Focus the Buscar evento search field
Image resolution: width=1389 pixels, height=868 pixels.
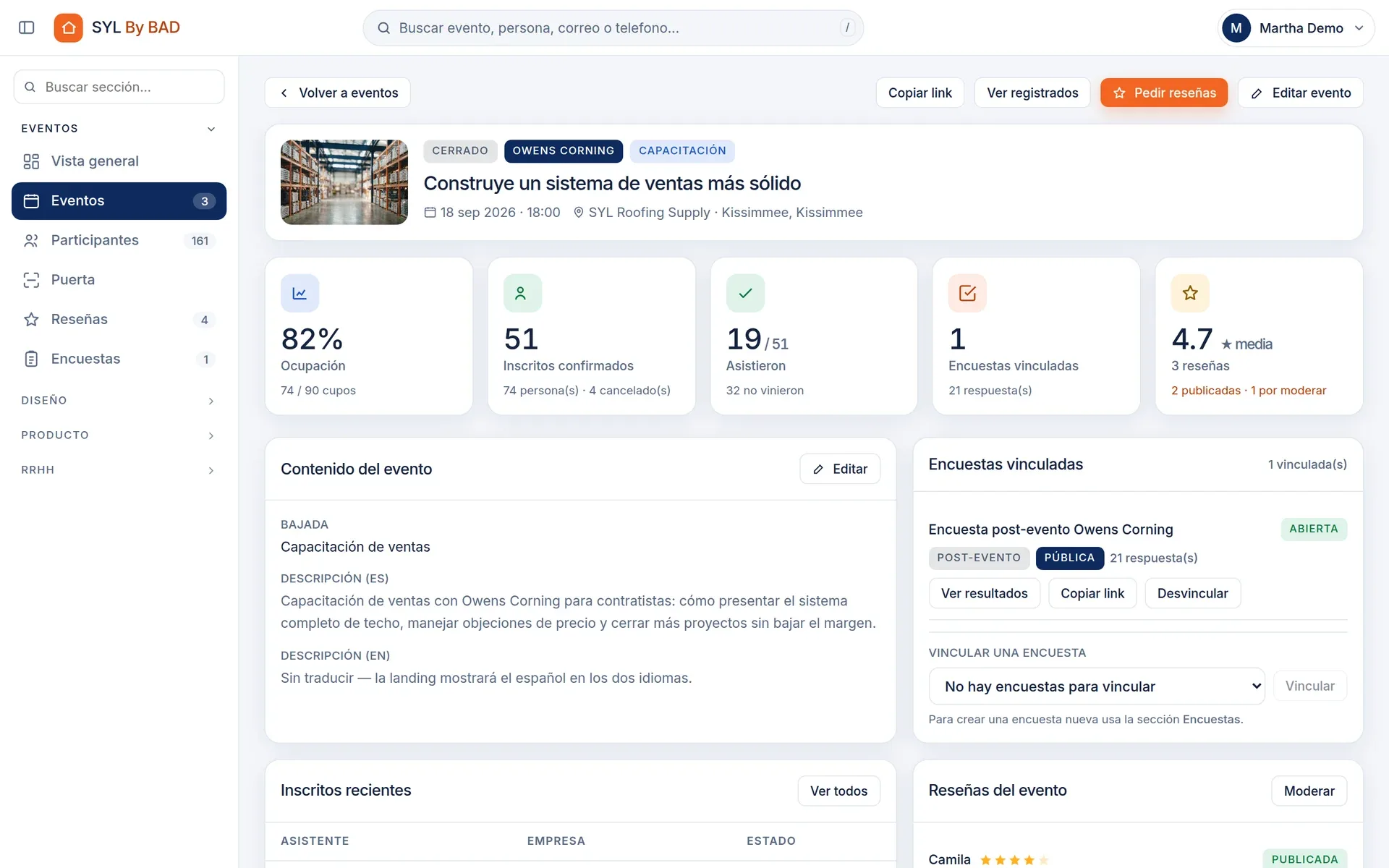click(x=613, y=28)
